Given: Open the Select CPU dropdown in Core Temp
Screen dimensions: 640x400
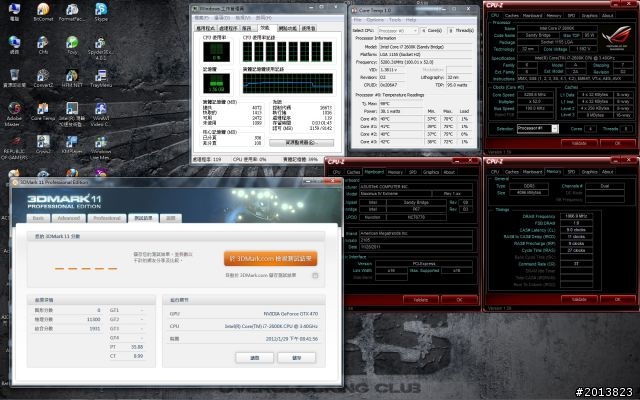Looking at the screenshot, I should (398, 31).
